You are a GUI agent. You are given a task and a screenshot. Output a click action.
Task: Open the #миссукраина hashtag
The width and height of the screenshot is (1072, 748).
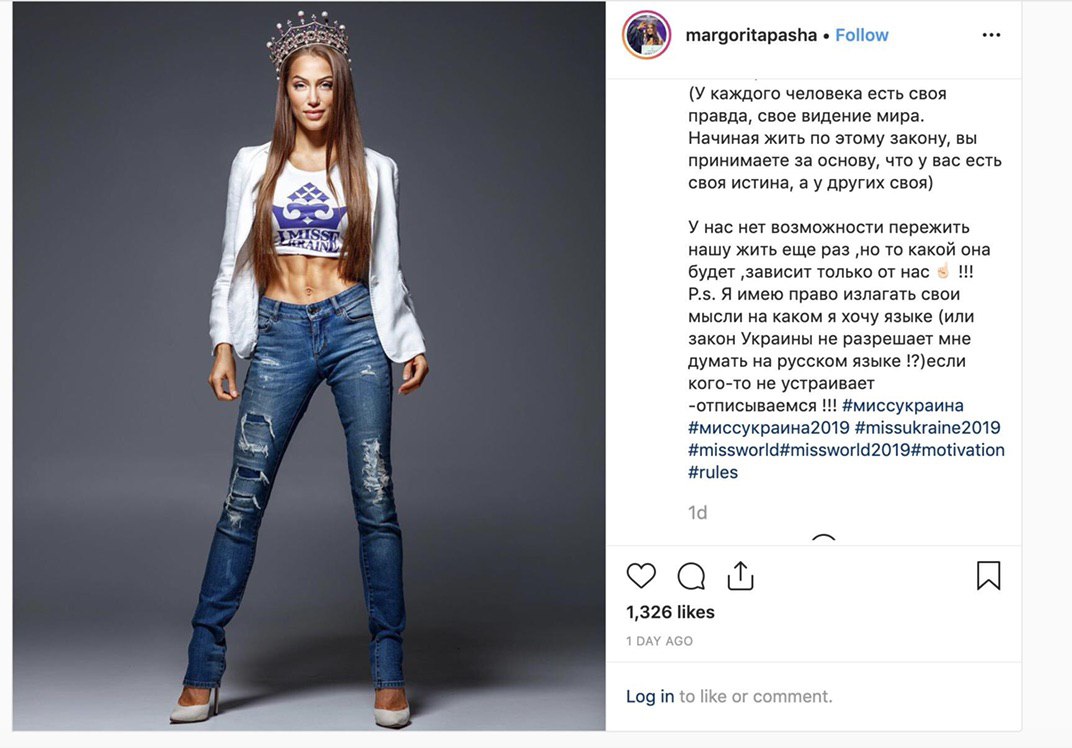pos(902,405)
